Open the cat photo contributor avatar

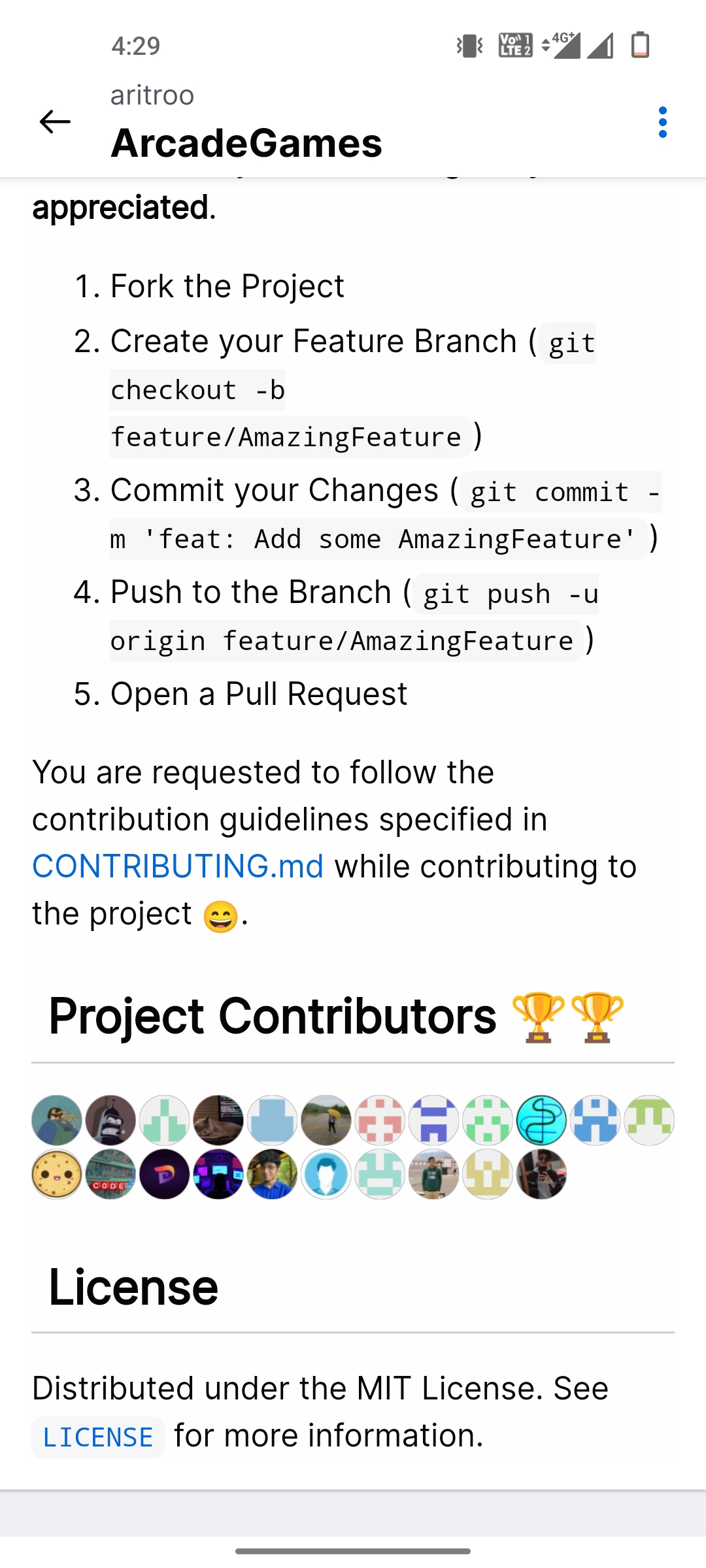click(218, 1120)
